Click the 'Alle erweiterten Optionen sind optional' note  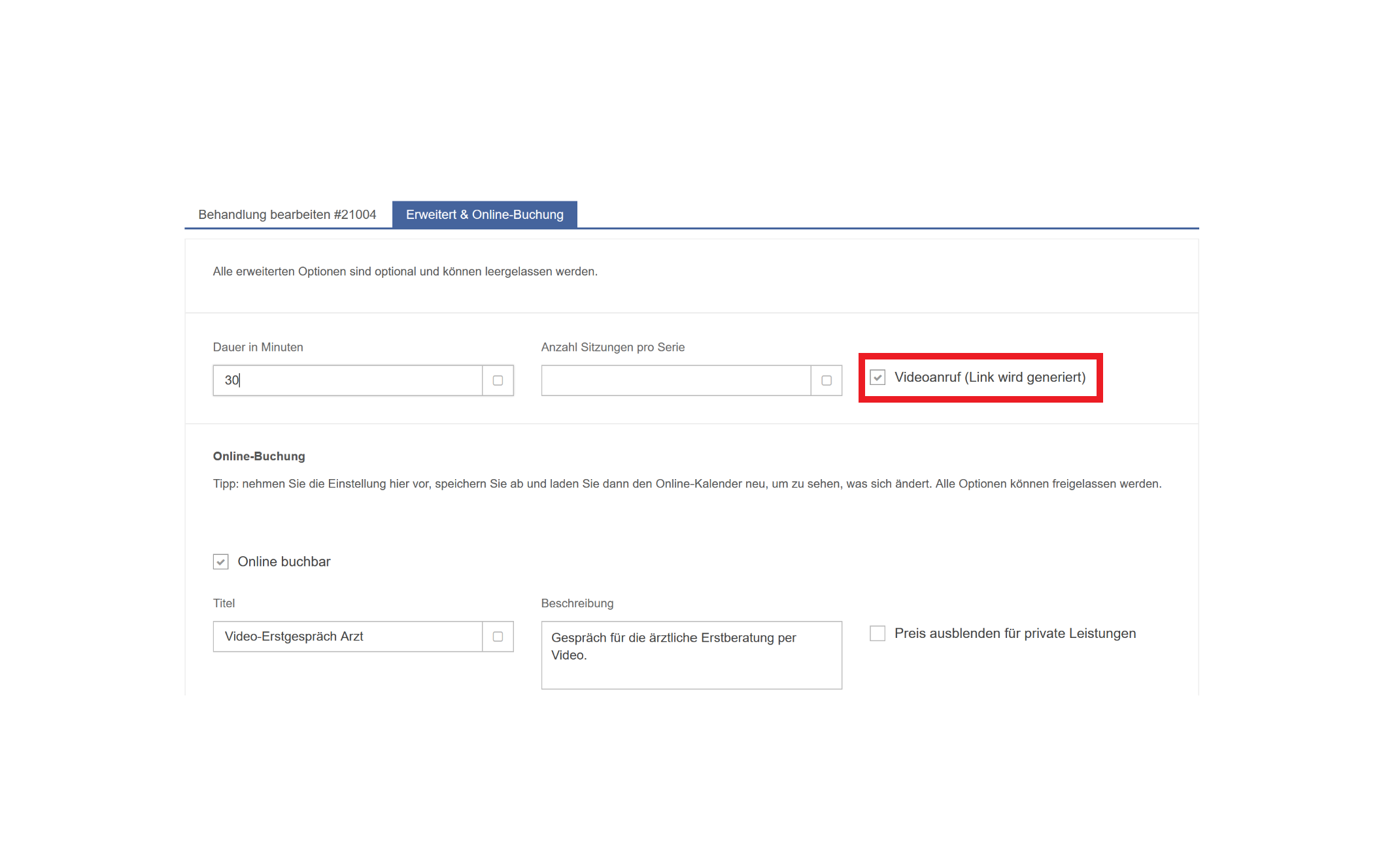click(x=405, y=271)
